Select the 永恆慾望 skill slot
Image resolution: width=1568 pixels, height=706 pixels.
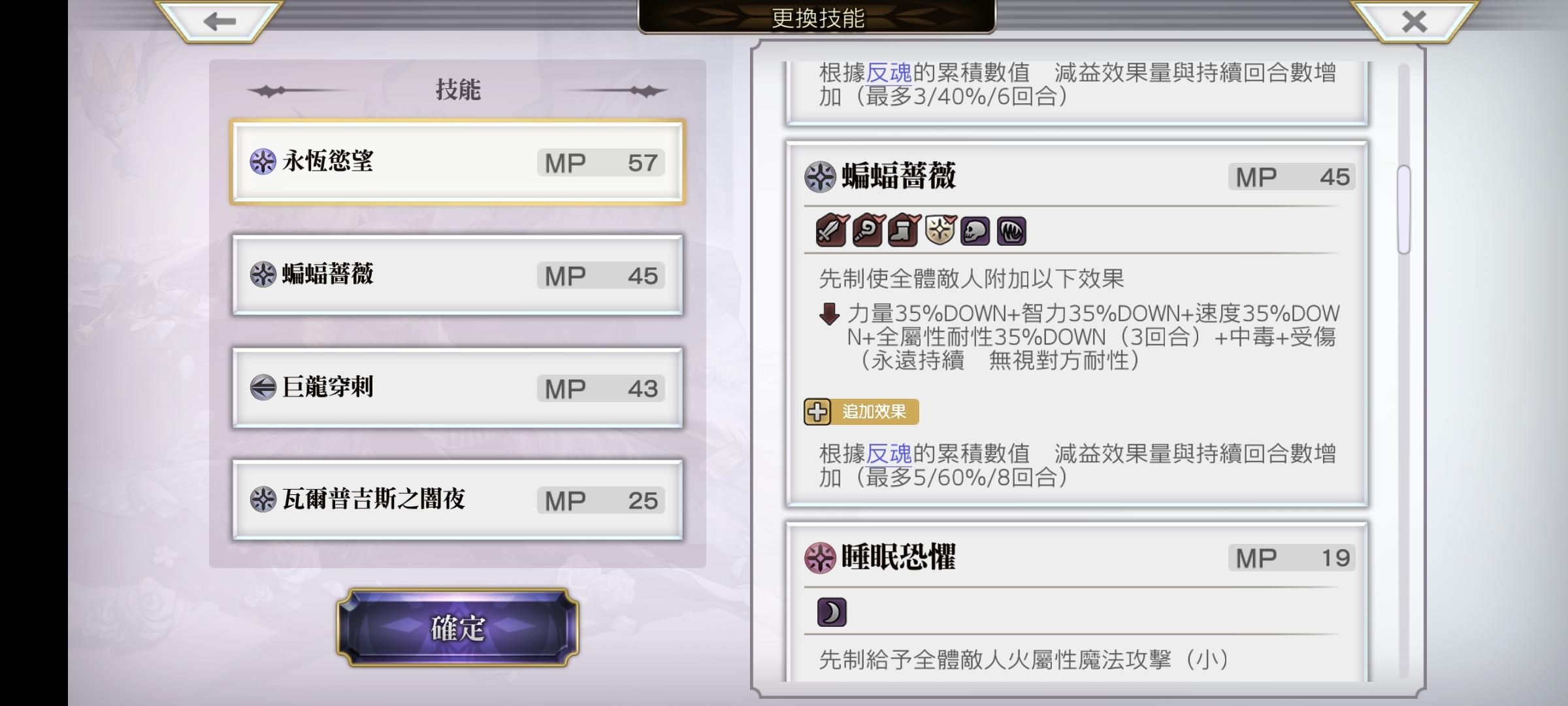click(457, 161)
